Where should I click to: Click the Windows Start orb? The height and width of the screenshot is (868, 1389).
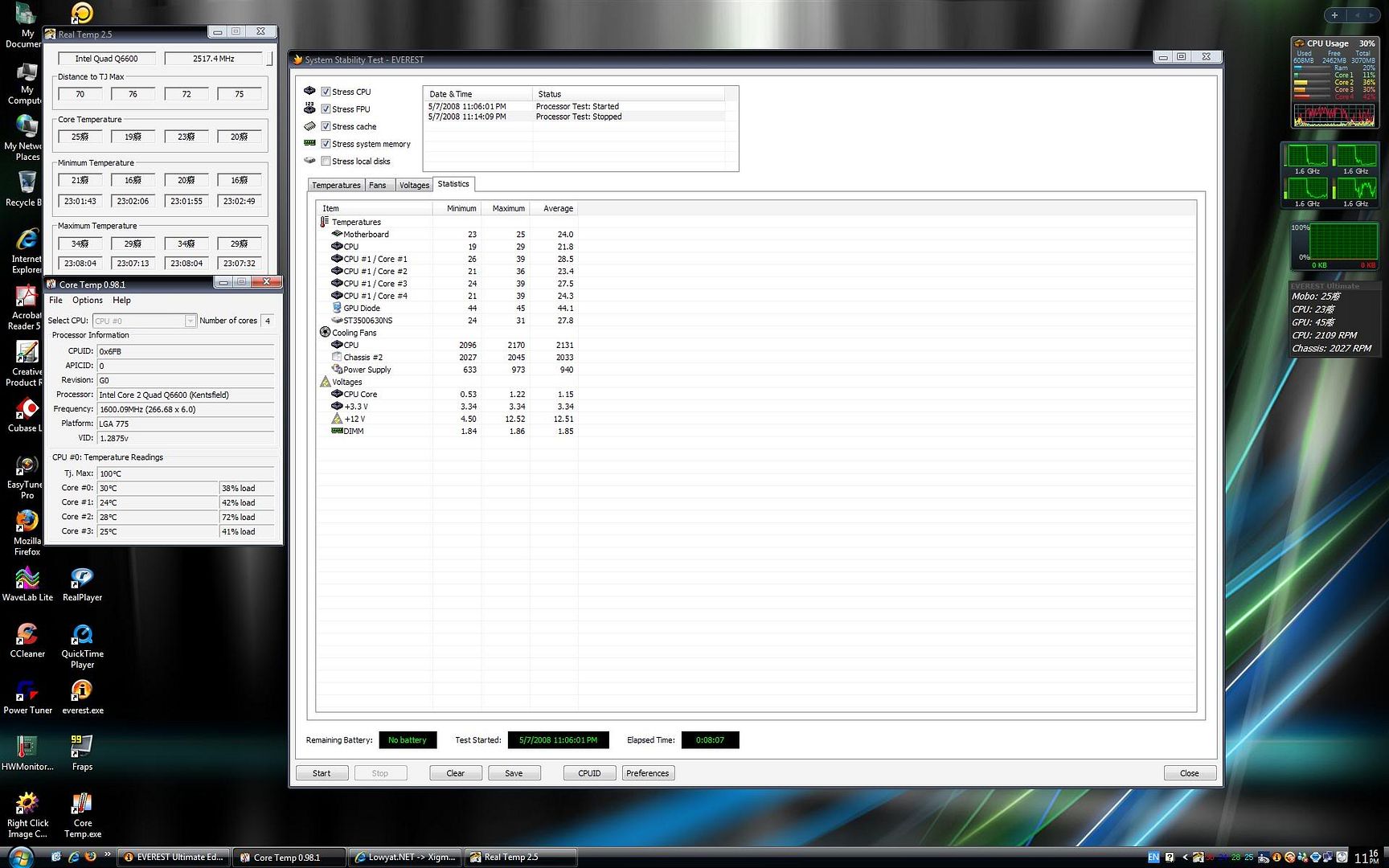(x=19, y=857)
